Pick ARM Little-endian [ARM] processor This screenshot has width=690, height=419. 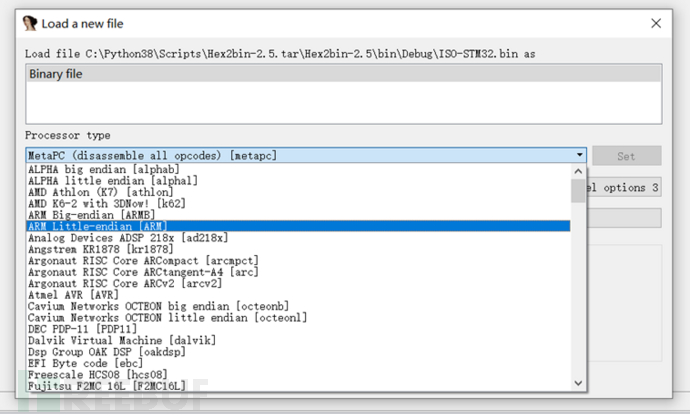coord(298,226)
